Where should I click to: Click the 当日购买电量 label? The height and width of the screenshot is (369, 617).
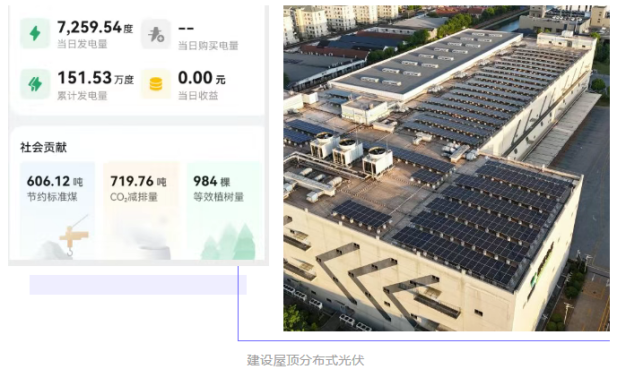tap(208, 46)
